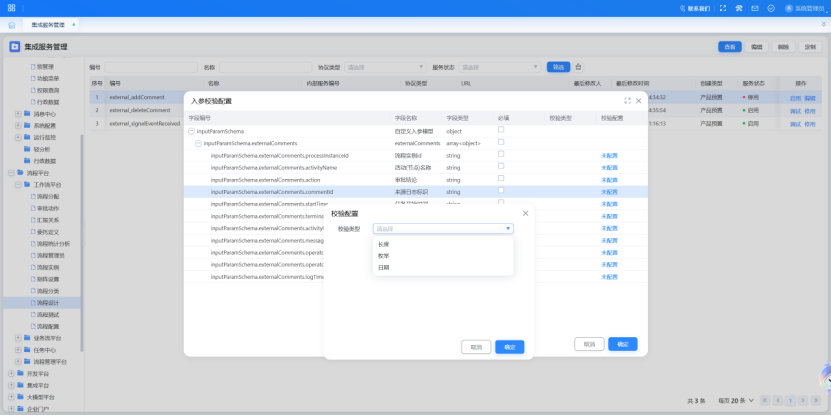
Task: Click the 联系我们 phone icon
Action: 684,8
